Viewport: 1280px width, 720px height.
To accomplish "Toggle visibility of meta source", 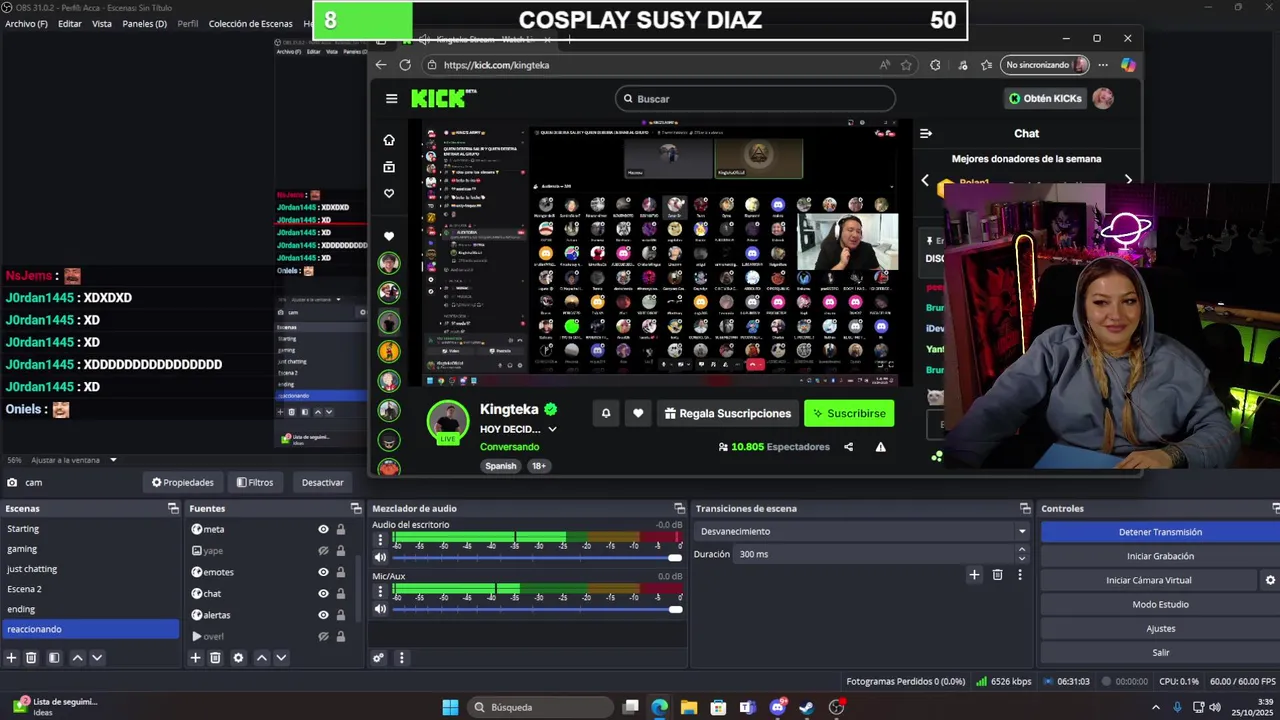I will tap(323, 529).
